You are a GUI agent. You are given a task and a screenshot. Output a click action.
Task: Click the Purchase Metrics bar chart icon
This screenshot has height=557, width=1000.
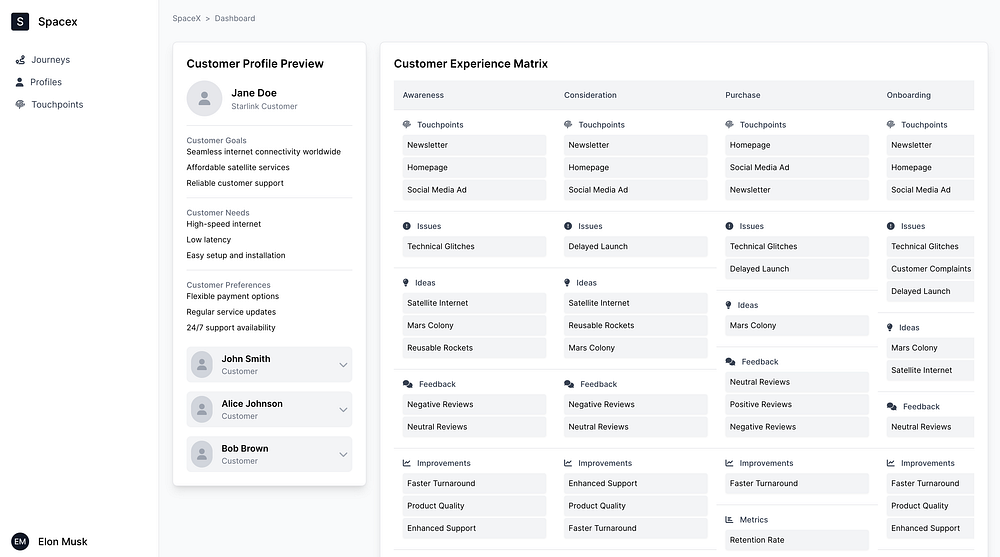730,520
